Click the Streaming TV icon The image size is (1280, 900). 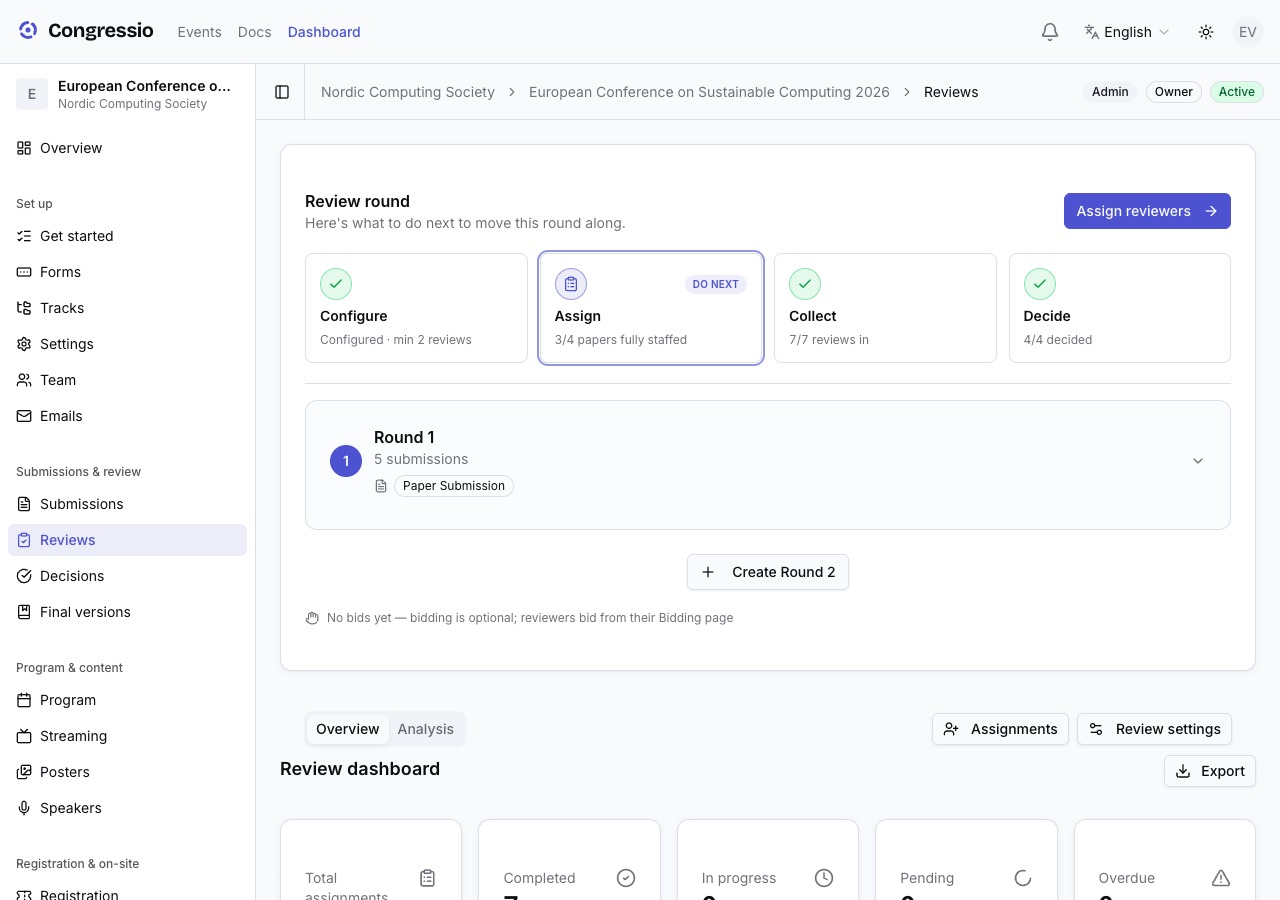click(24, 736)
